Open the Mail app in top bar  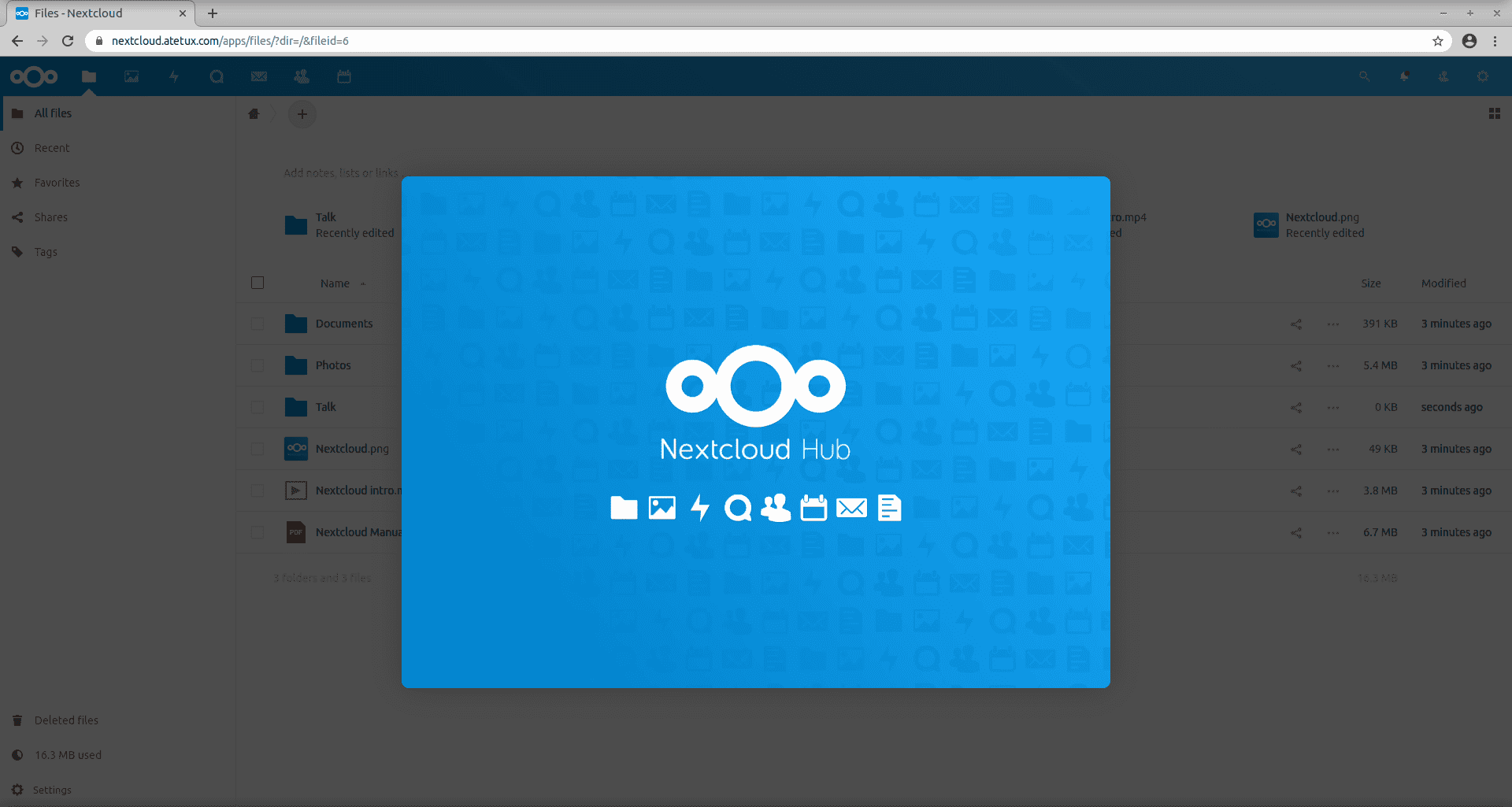(x=259, y=76)
